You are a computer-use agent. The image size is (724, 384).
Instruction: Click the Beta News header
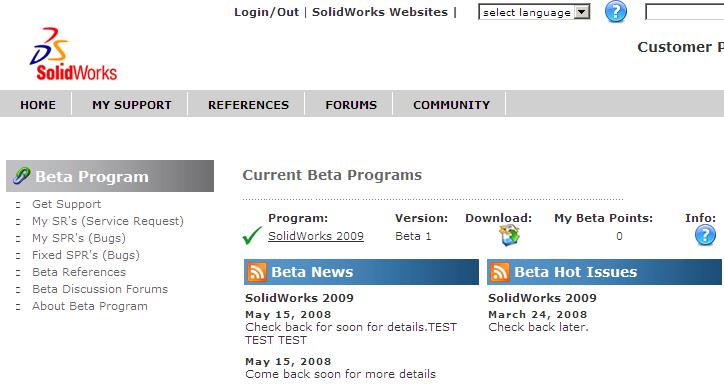(361, 272)
